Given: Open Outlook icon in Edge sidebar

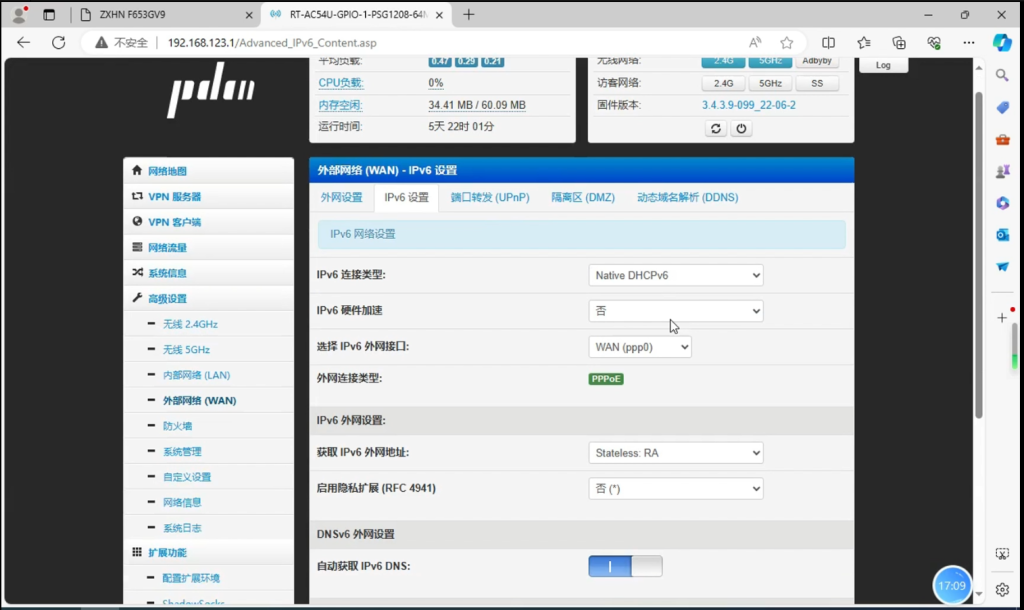Looking at the screenshot, I should click(1002, 235).
